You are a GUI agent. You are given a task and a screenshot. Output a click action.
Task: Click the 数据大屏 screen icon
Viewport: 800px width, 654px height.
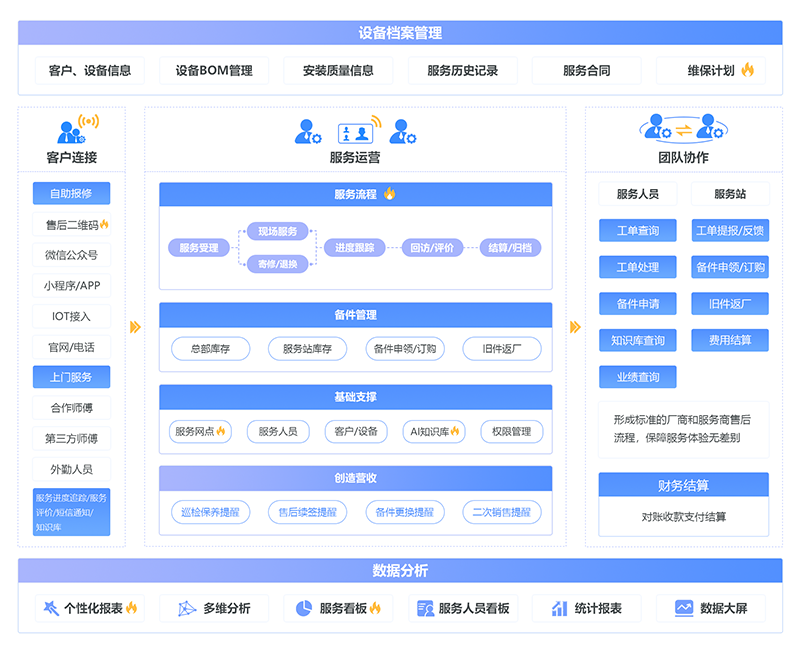684,608
